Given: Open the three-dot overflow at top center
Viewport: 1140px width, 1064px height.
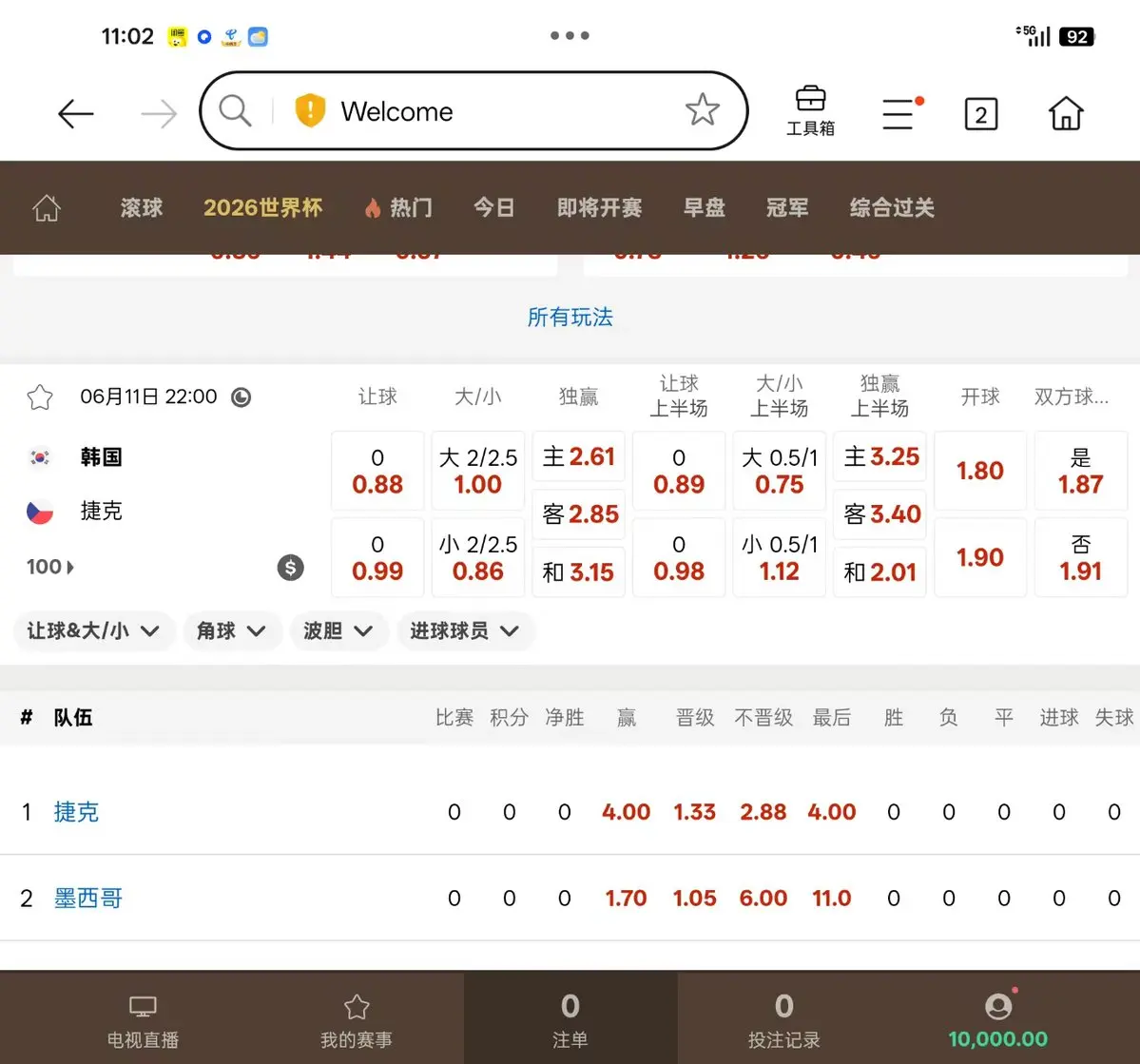Looking at the screenshot, I should (570, 35).
